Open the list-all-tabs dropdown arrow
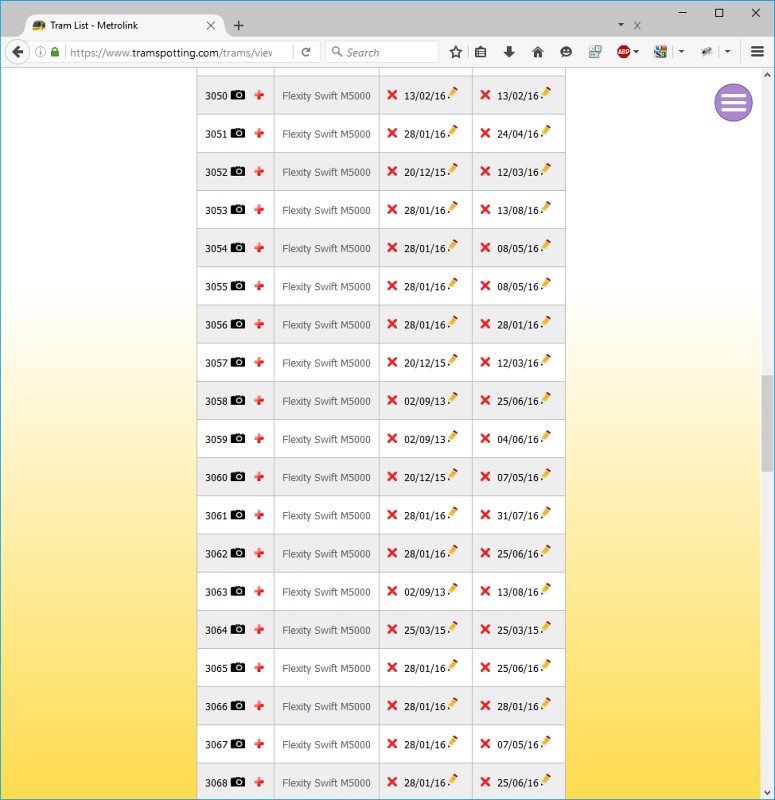This screenshot has width=775, height=800. 621,24
